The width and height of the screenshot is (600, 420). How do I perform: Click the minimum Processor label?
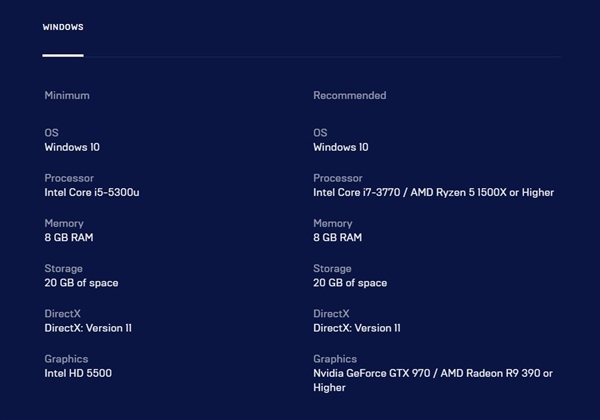(x=69, y=178)
